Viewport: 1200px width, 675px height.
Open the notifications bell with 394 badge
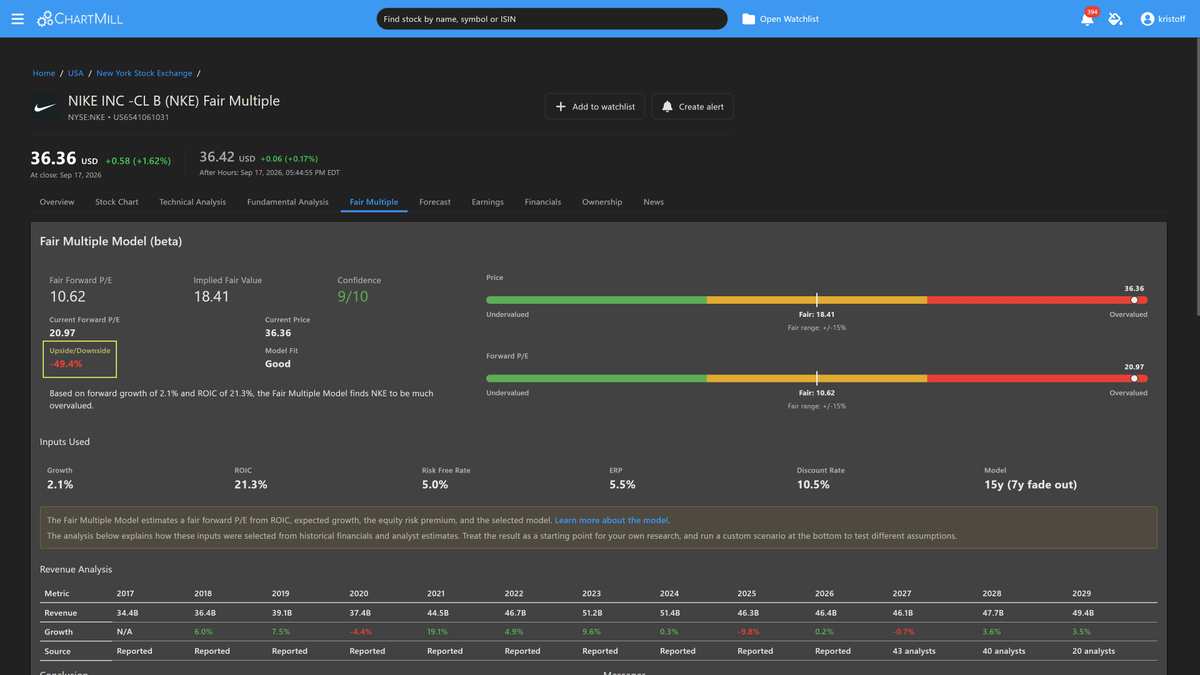pyautogui.click(x=1087, y=19)
